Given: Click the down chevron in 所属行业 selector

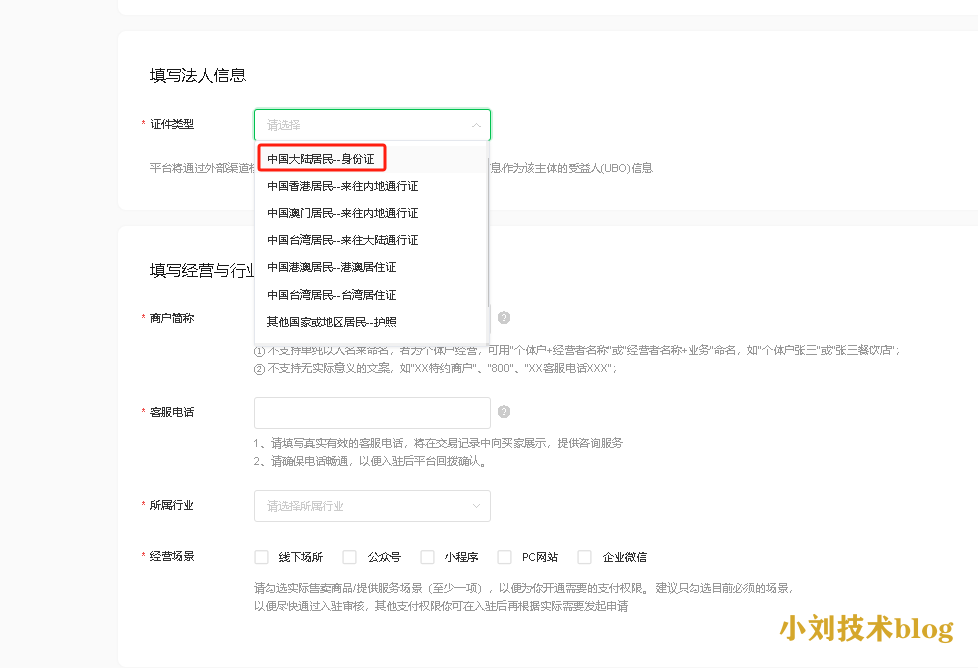Looking at the screenshot, I should point(476,506).
